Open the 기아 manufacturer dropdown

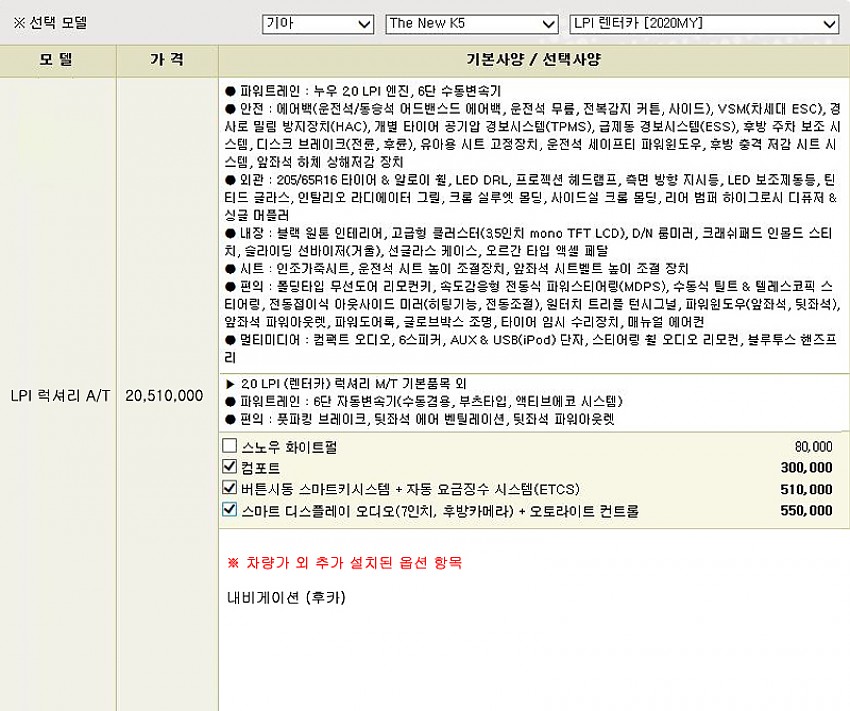pyautogui.click(x=318, y=23)
